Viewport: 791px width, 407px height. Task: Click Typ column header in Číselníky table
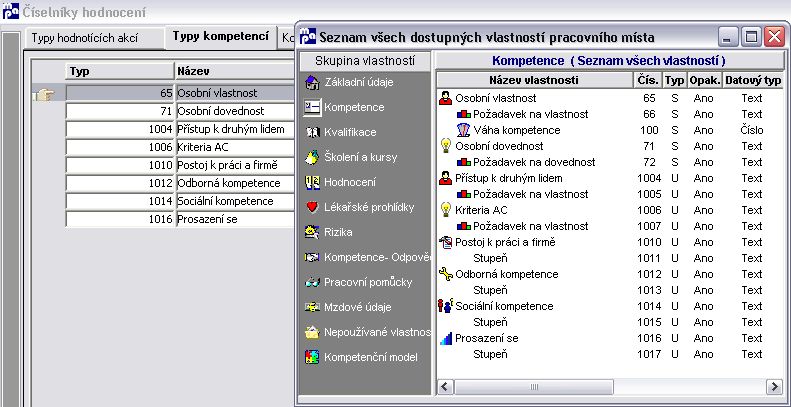[x=120, y=71]
